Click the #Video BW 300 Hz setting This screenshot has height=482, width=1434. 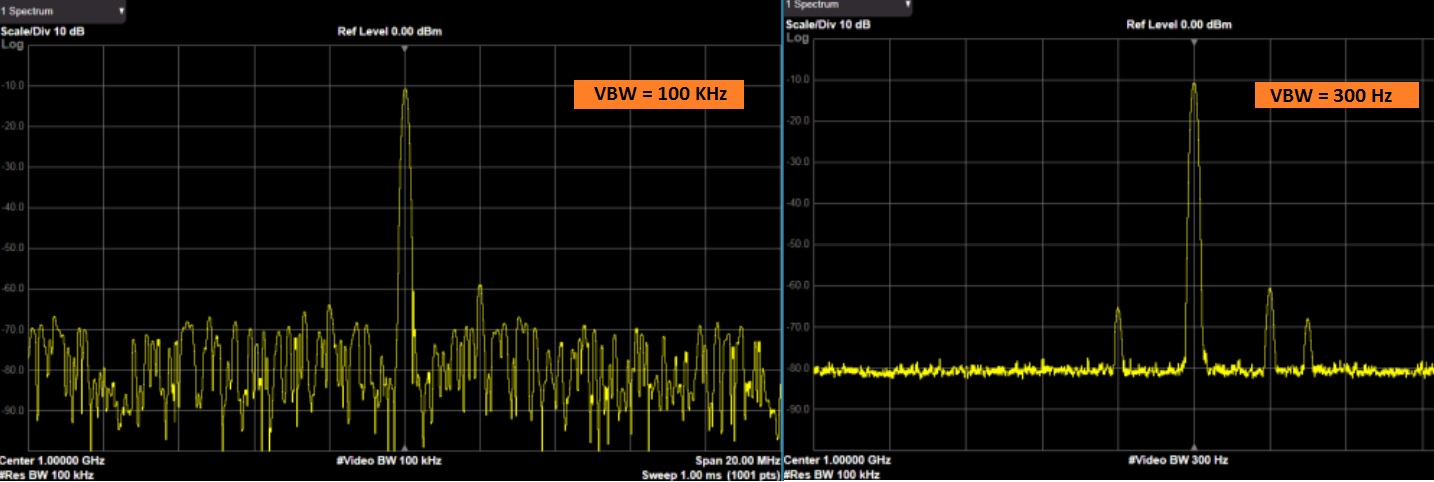point(1177,460)
